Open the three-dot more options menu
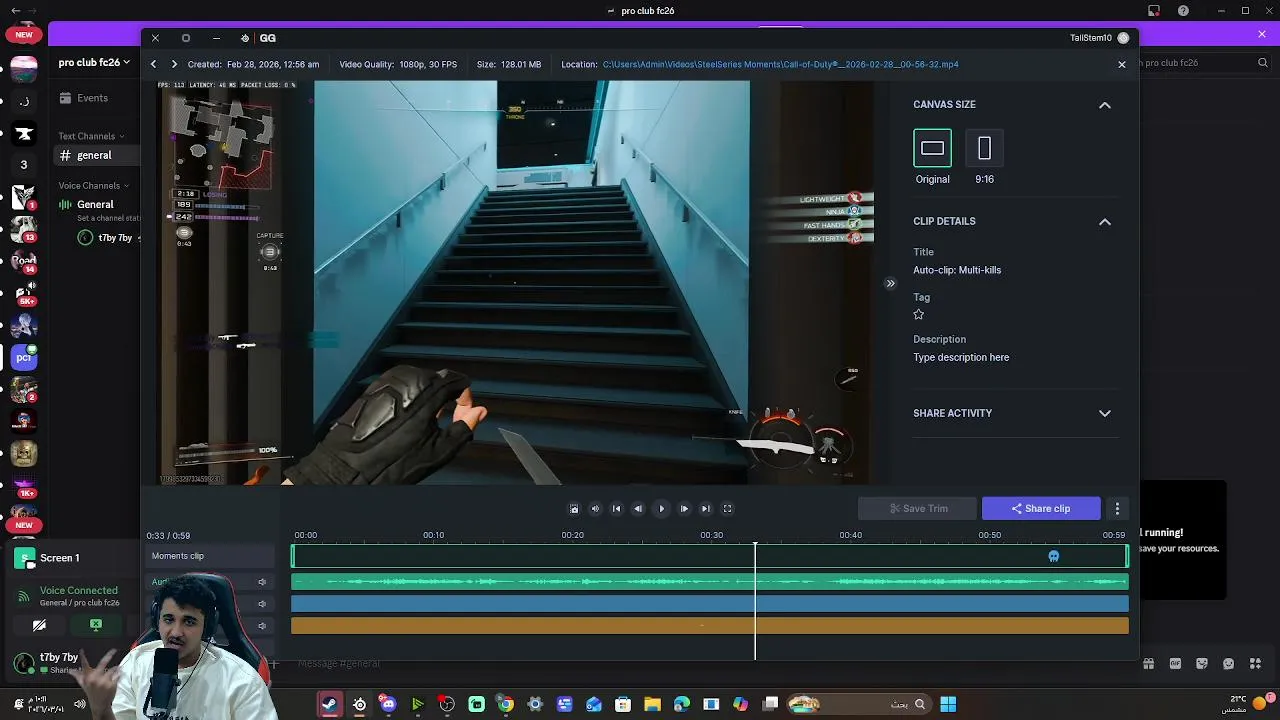1280x720 pixels. (x=1117, y=508)
